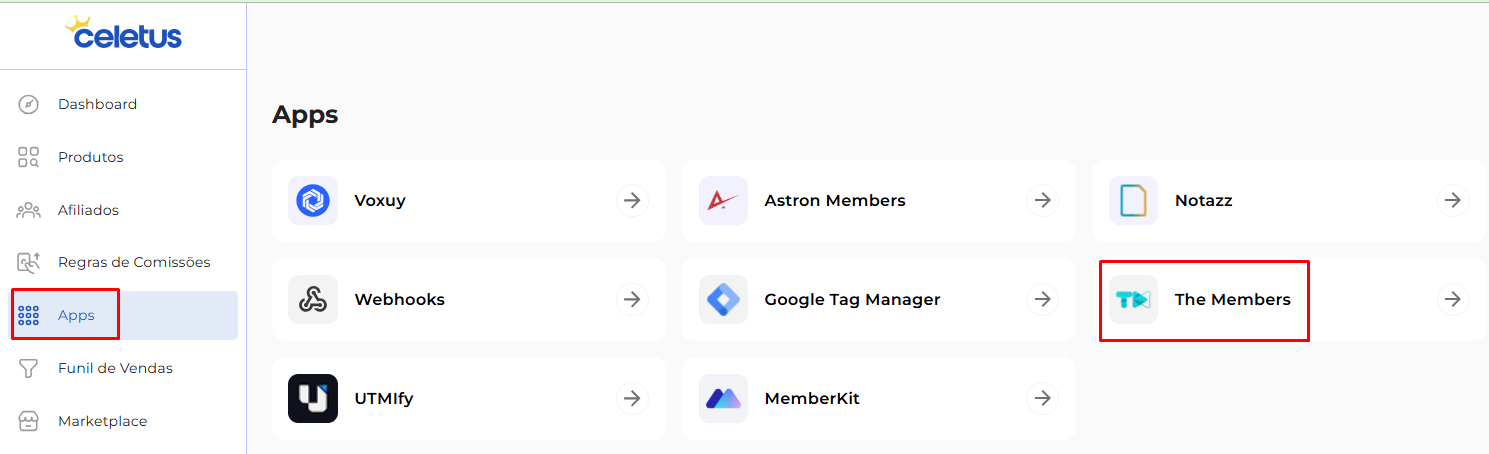This screenshot has height=454, width=1489.
Task: Click arrow next to Google Tag Manager
Action: [x=1043, y=299]
